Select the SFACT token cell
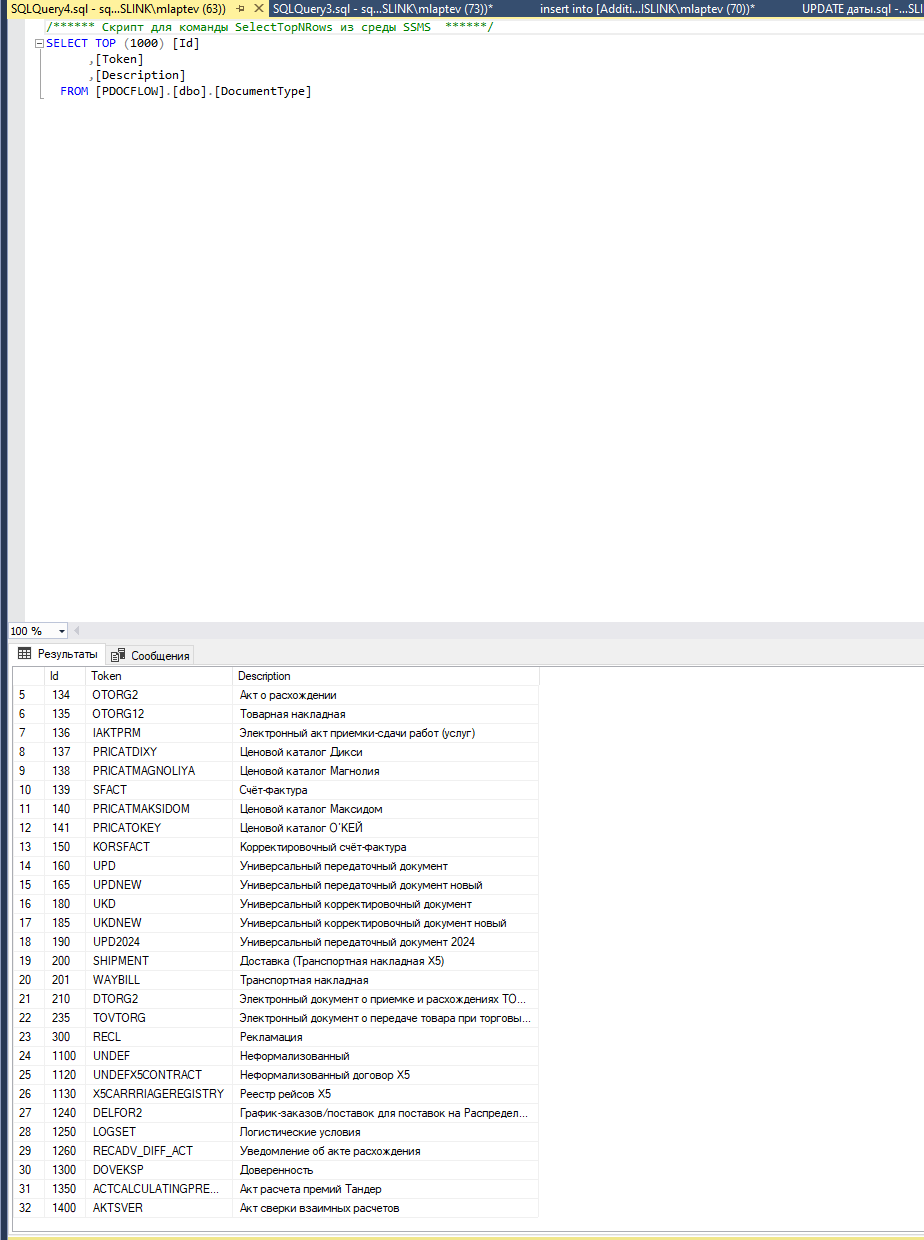 click(x=159, y=790)
